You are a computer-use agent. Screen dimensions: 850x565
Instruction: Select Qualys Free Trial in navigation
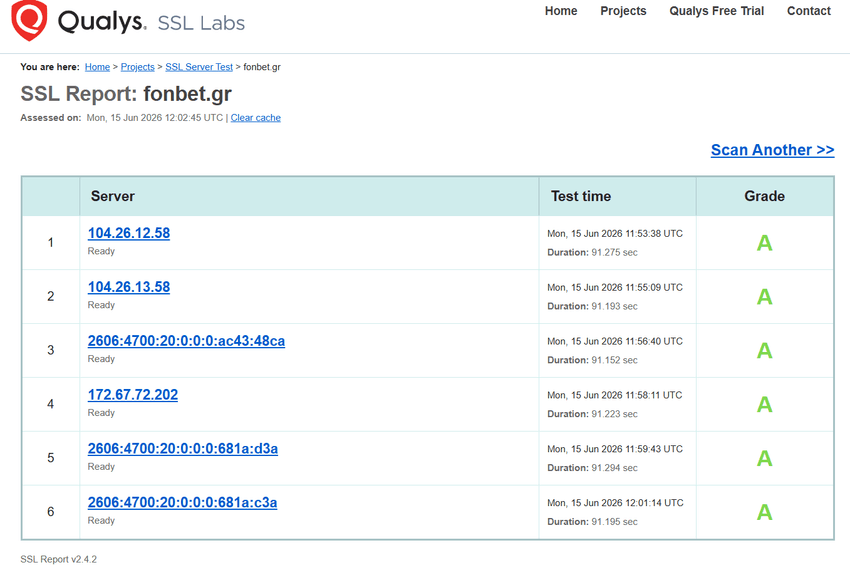coord(716,11)
